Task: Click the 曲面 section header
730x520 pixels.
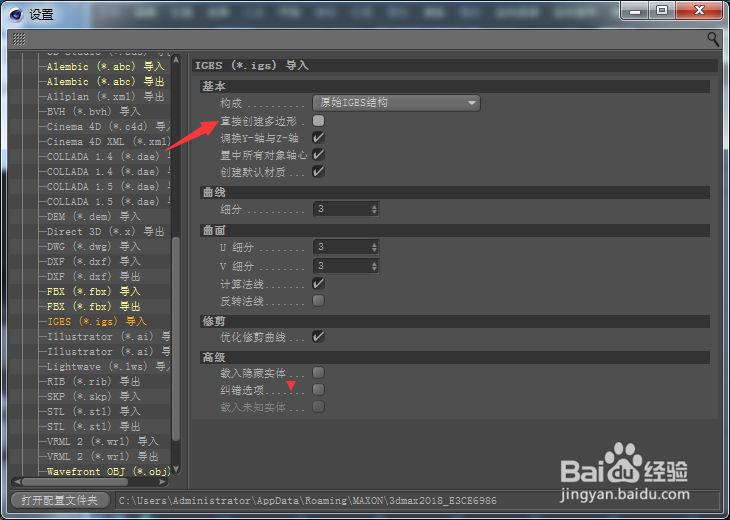Action: 455,230
